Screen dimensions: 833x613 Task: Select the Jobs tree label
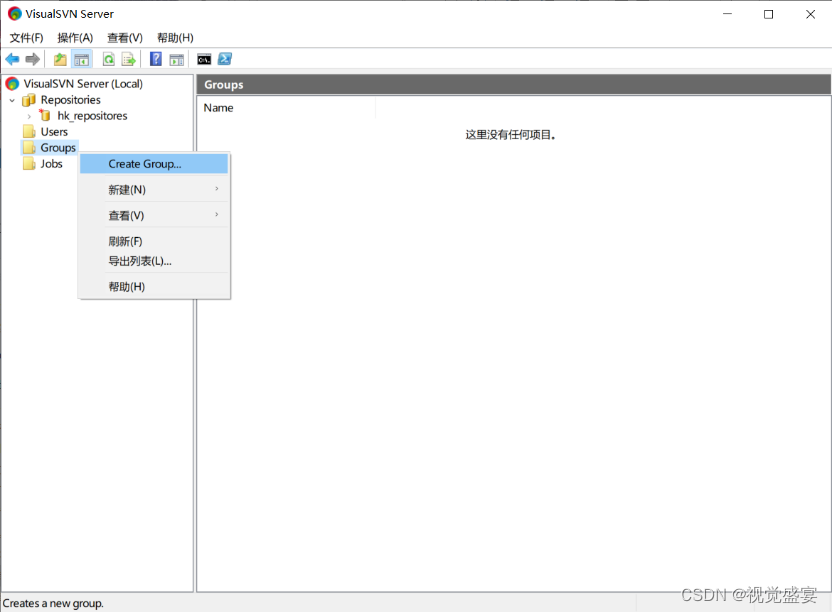(52, 164)
